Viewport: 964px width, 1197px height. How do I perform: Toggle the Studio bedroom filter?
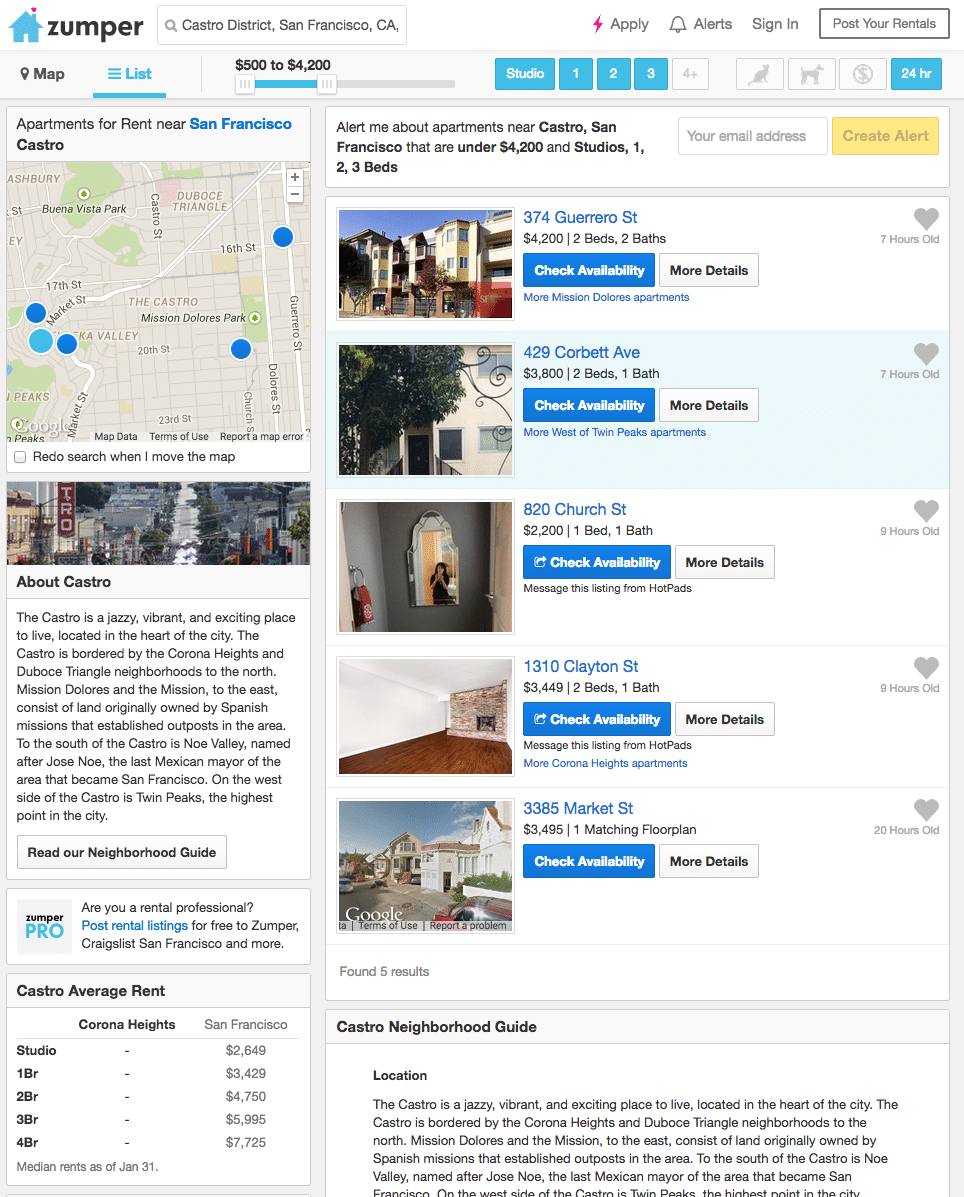point(525,74)
